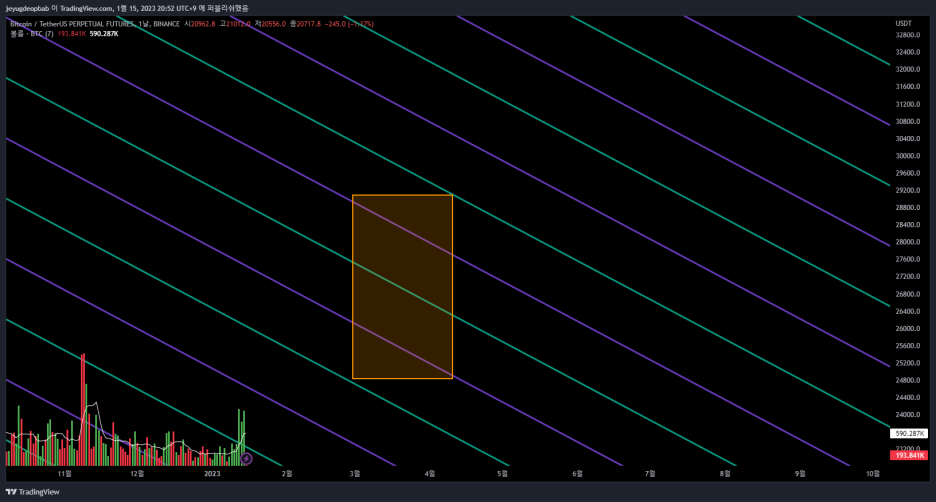Screen dimensions: 936x502
Task: Click the red 193.841K value in legend
Action: (72, 33)
